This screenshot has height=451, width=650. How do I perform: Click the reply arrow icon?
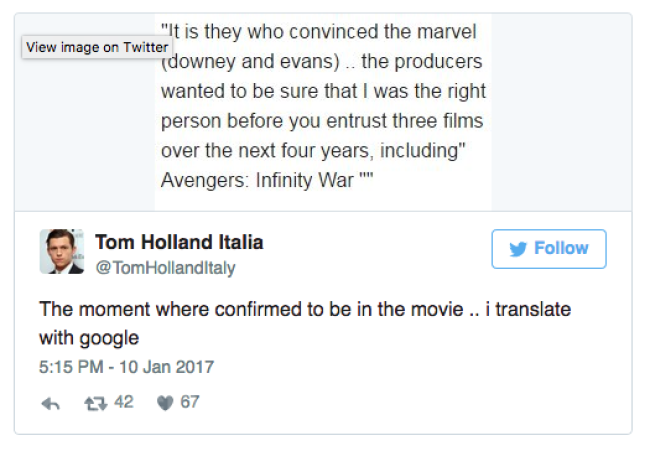[51, 403]
